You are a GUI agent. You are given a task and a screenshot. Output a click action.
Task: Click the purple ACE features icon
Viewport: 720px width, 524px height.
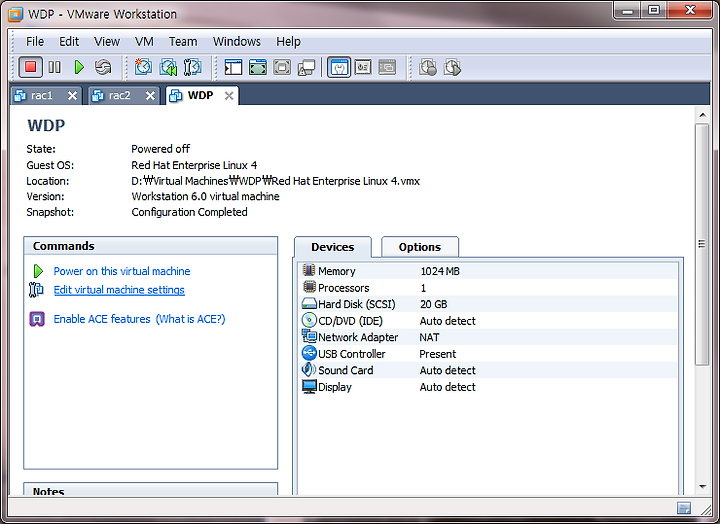(37, 319)
